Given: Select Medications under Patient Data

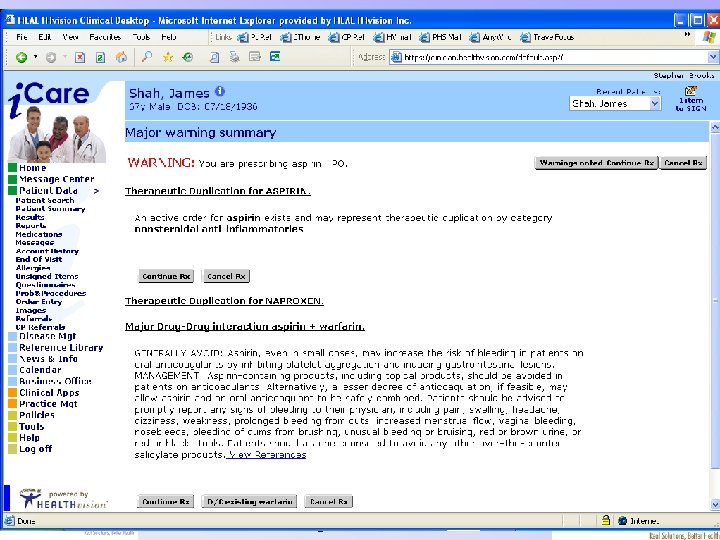Looking at the screenshot, I should pyautogui.click(x=39, y=234).
